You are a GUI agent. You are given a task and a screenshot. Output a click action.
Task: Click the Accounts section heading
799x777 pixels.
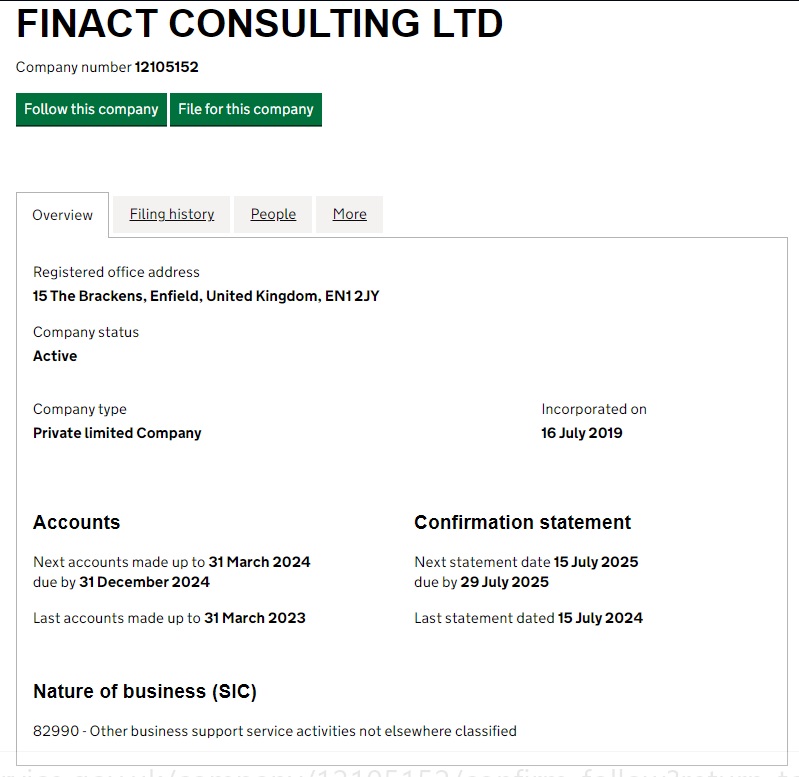[x=76, y=522]
